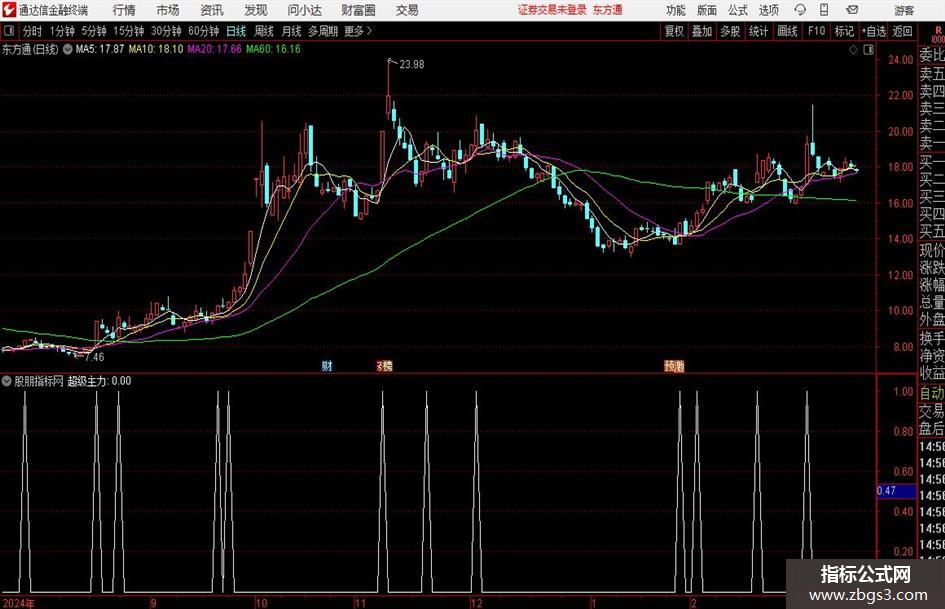Add stock via +自选 button
The height and width of the screenshot is (609, 945).
[874, 31]
